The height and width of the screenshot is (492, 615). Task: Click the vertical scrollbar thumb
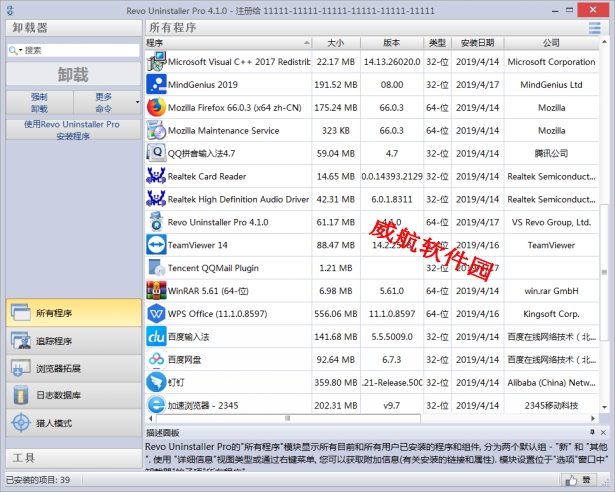604,272
